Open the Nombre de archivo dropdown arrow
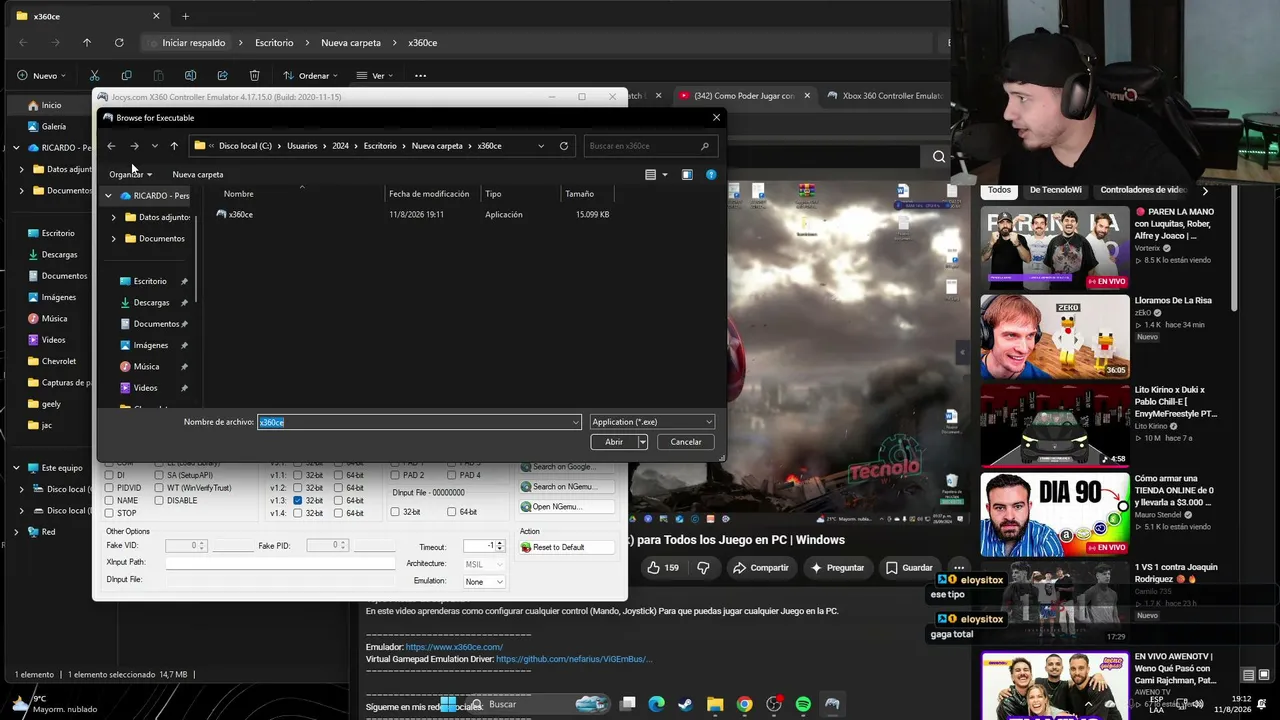The height and width of the screenshot is (720, 1280). click(575, 422)
